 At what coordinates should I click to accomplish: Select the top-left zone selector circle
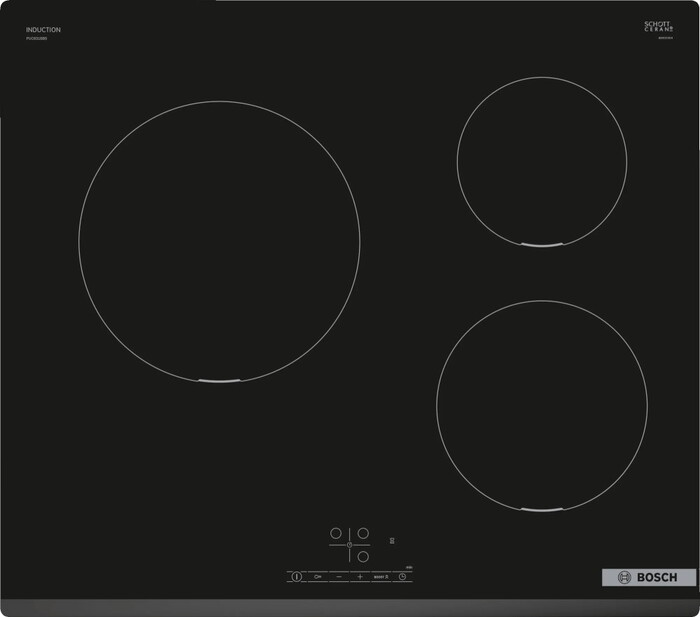tap(336, 534)
